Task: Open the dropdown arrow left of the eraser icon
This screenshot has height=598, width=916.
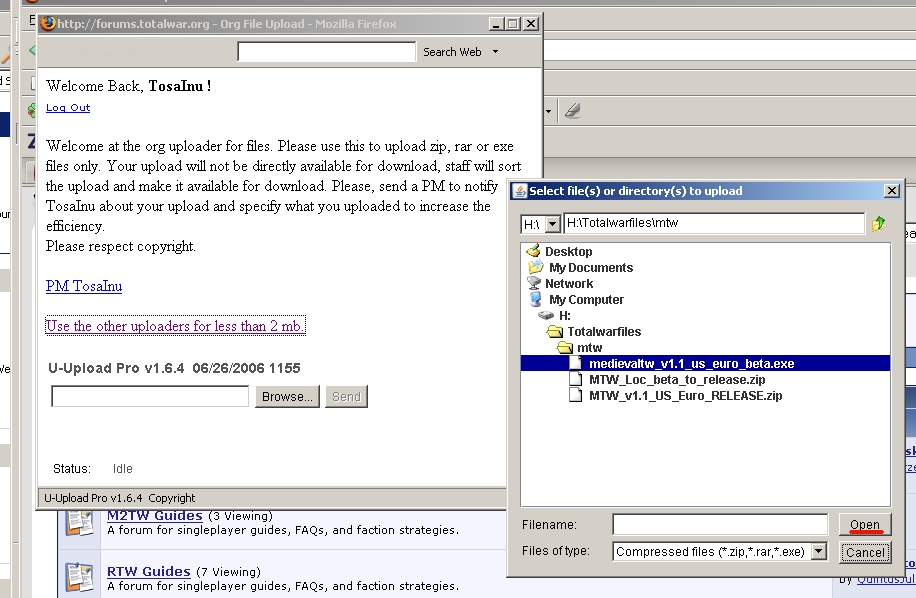Action: 548,111
